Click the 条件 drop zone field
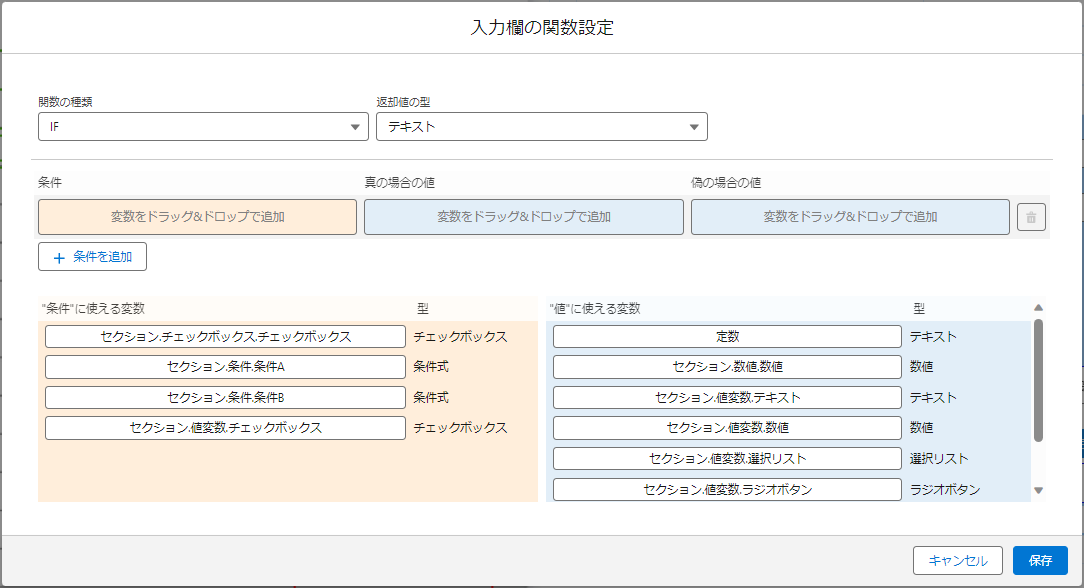The width and height of the screenshot is (1084, 588). 197,217
